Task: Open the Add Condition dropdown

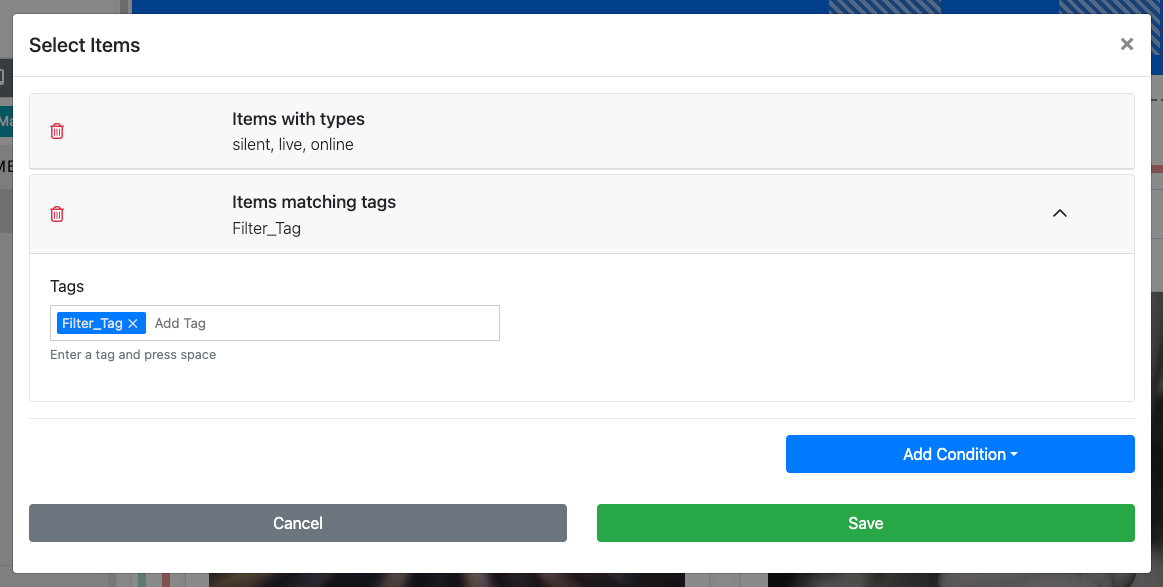Action: coord(959,454)
